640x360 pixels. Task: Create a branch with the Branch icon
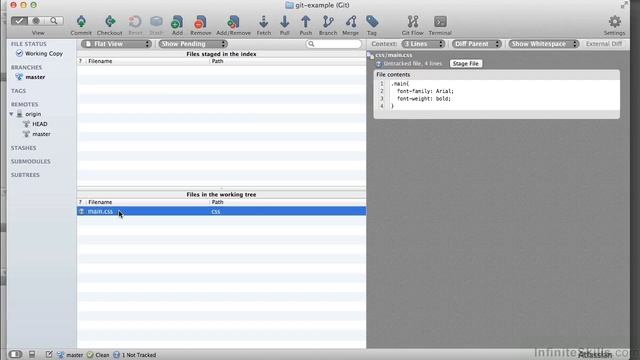tap(328, 22)
